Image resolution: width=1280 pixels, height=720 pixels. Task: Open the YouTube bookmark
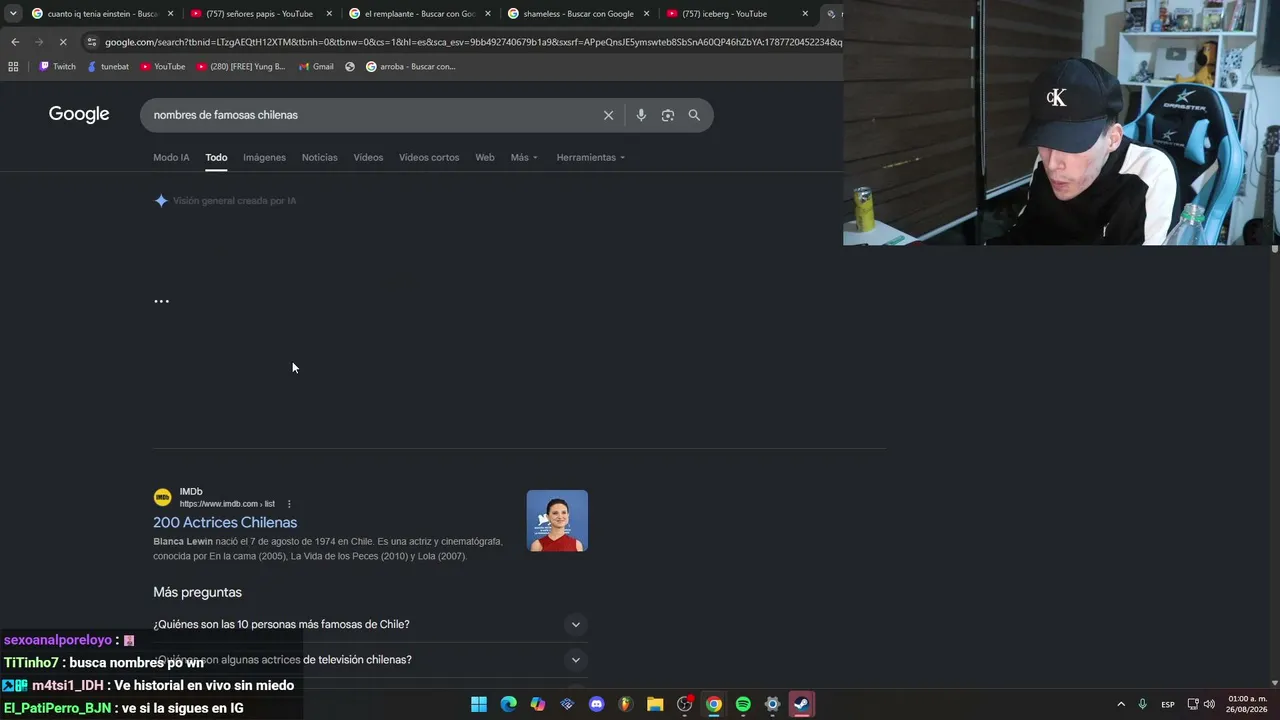pyautogui.click(x=162, y=67)
